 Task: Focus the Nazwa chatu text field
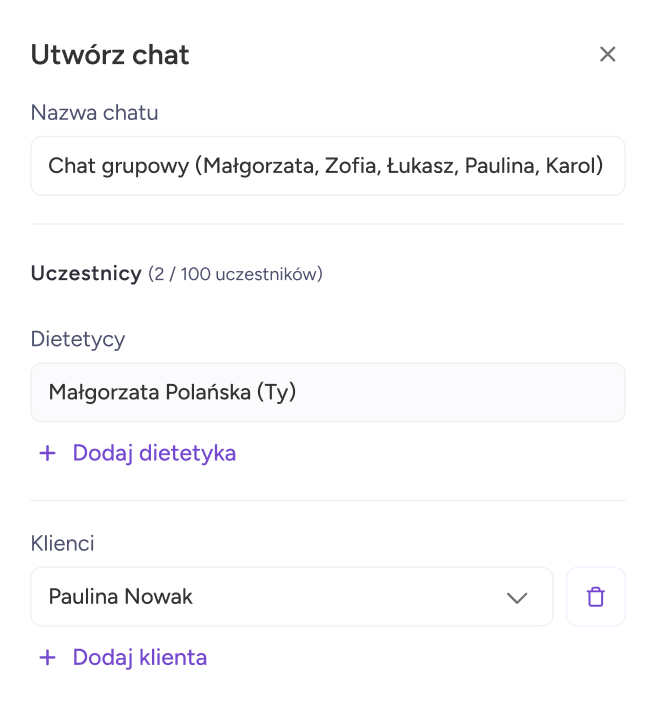[327, 166]
